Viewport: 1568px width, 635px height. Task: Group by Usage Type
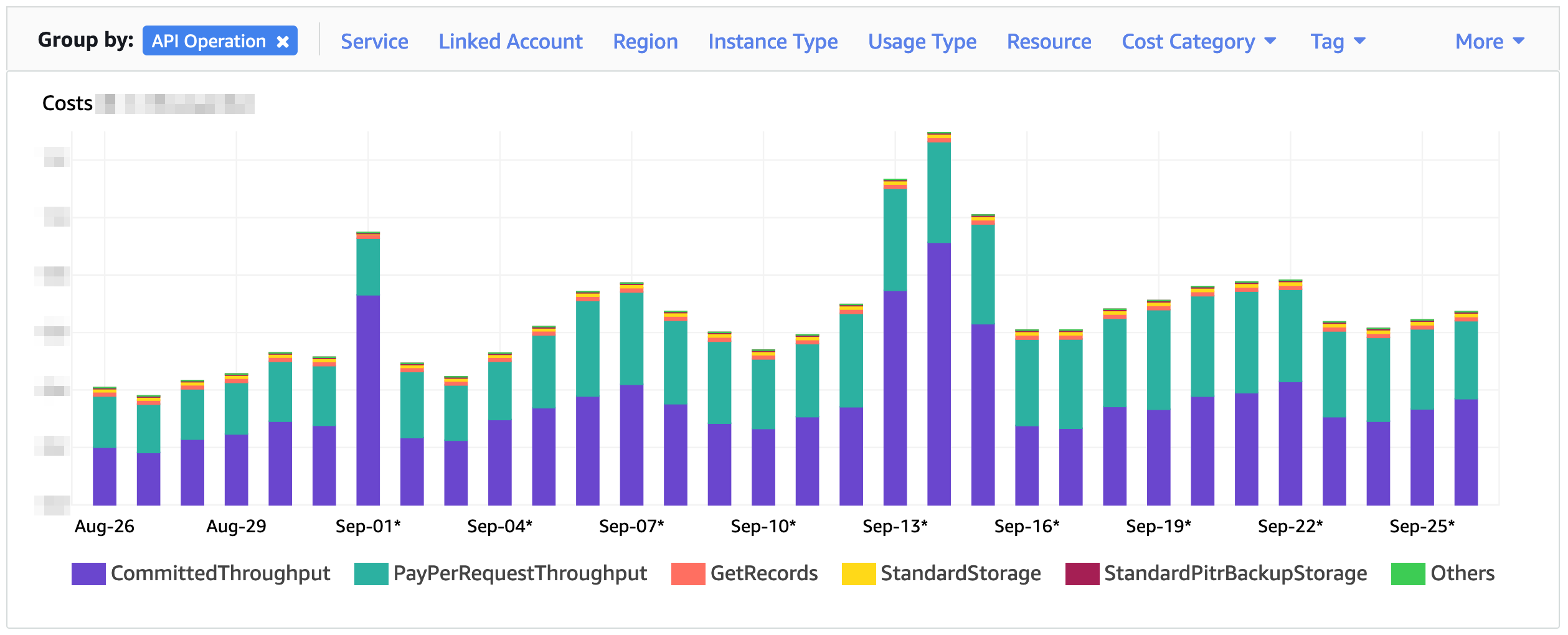tap(922, 41)
